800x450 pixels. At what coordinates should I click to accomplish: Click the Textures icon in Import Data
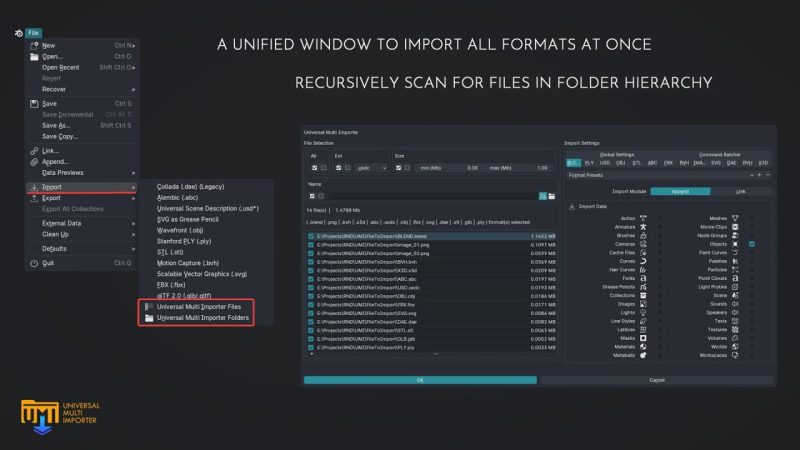pyautogui.click(x=735, y=329)
